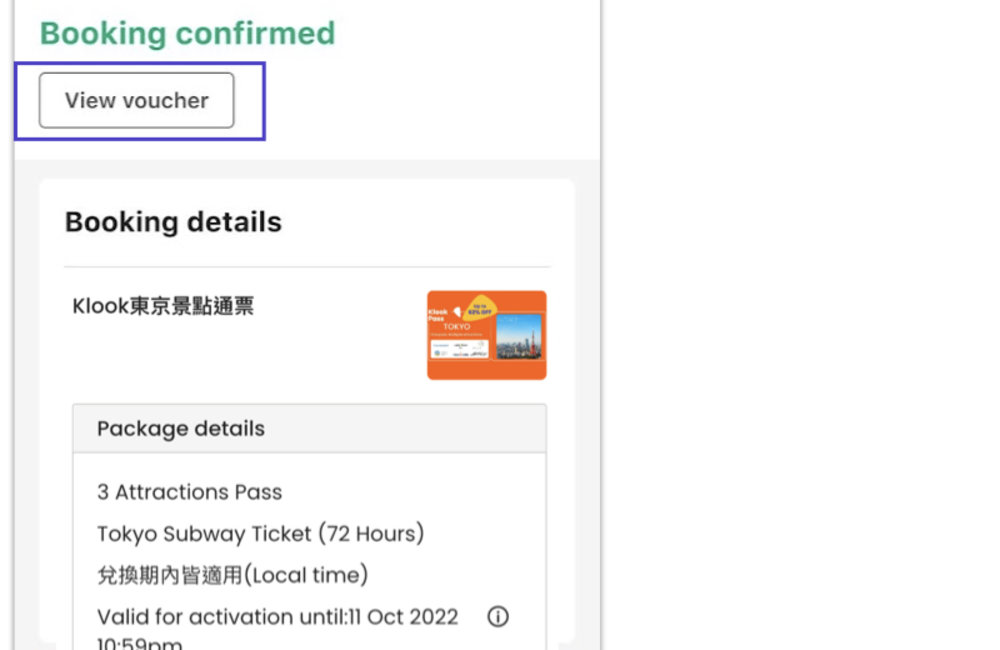The height and width of the screenshot is (650, 1000).
Task: Open the activation validity info icon
Action: 497,616
